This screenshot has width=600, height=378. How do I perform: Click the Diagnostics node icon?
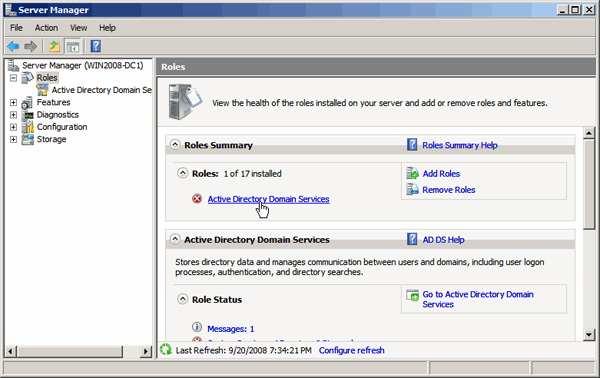[28, 115]
